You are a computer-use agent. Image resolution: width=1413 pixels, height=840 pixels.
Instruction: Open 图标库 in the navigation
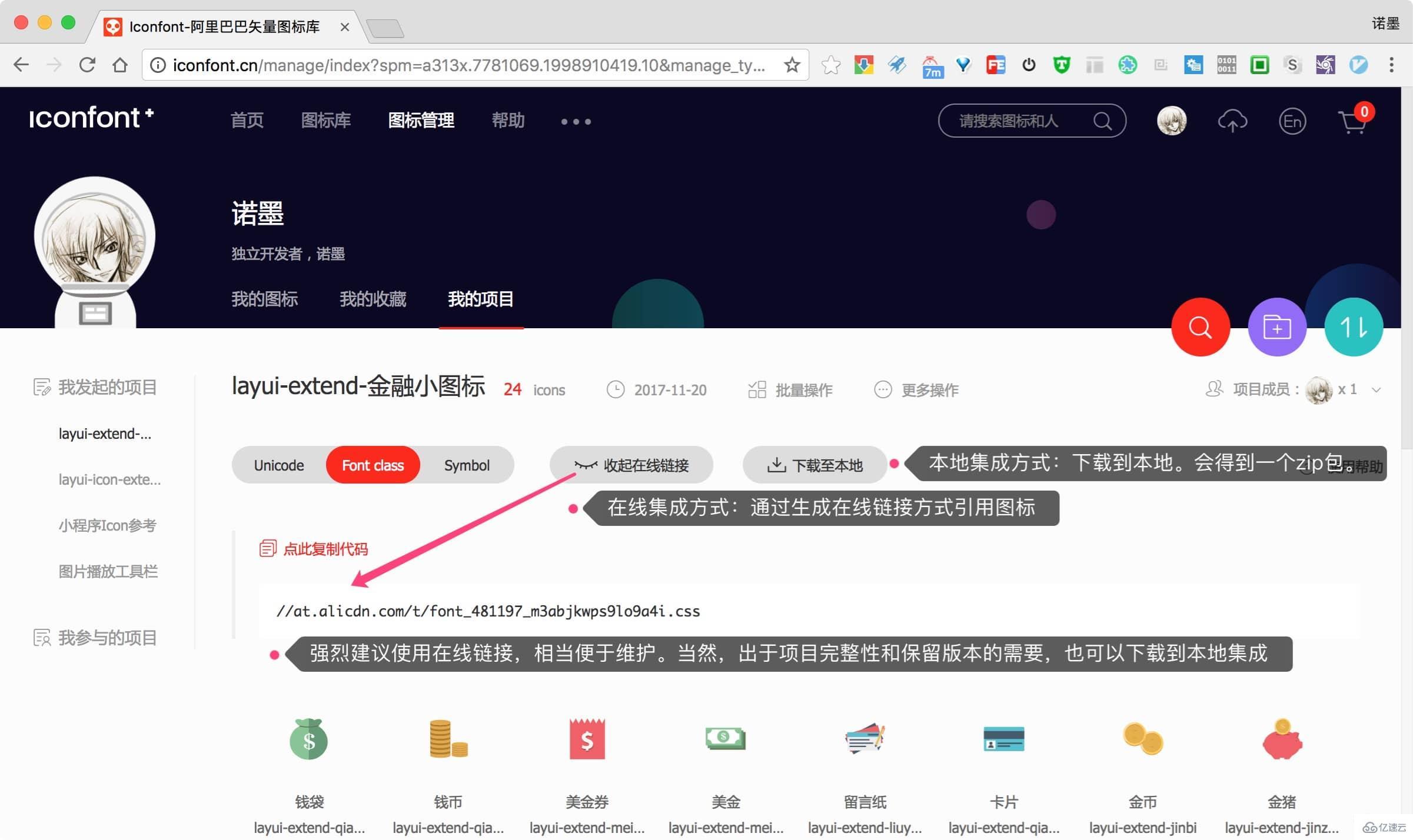tap(326, 121)
